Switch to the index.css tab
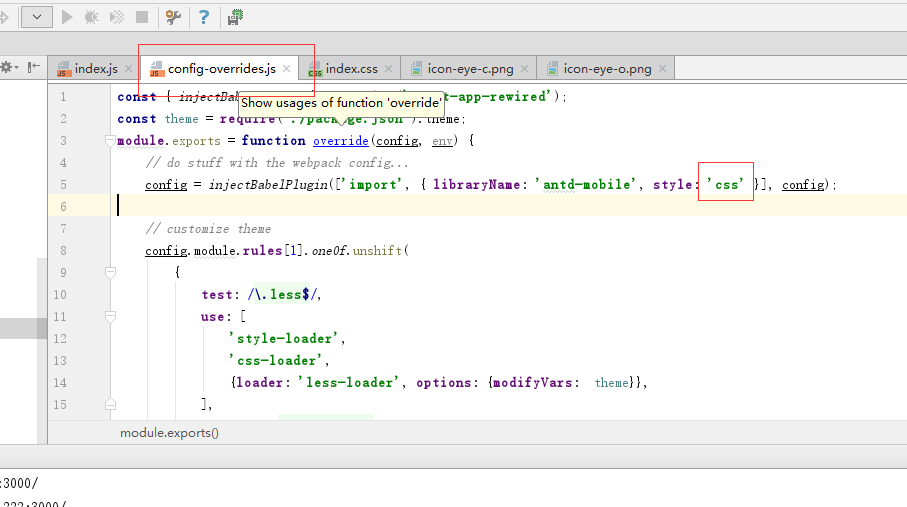This screenshot has height=507, width=907. [x=352, y=68]
